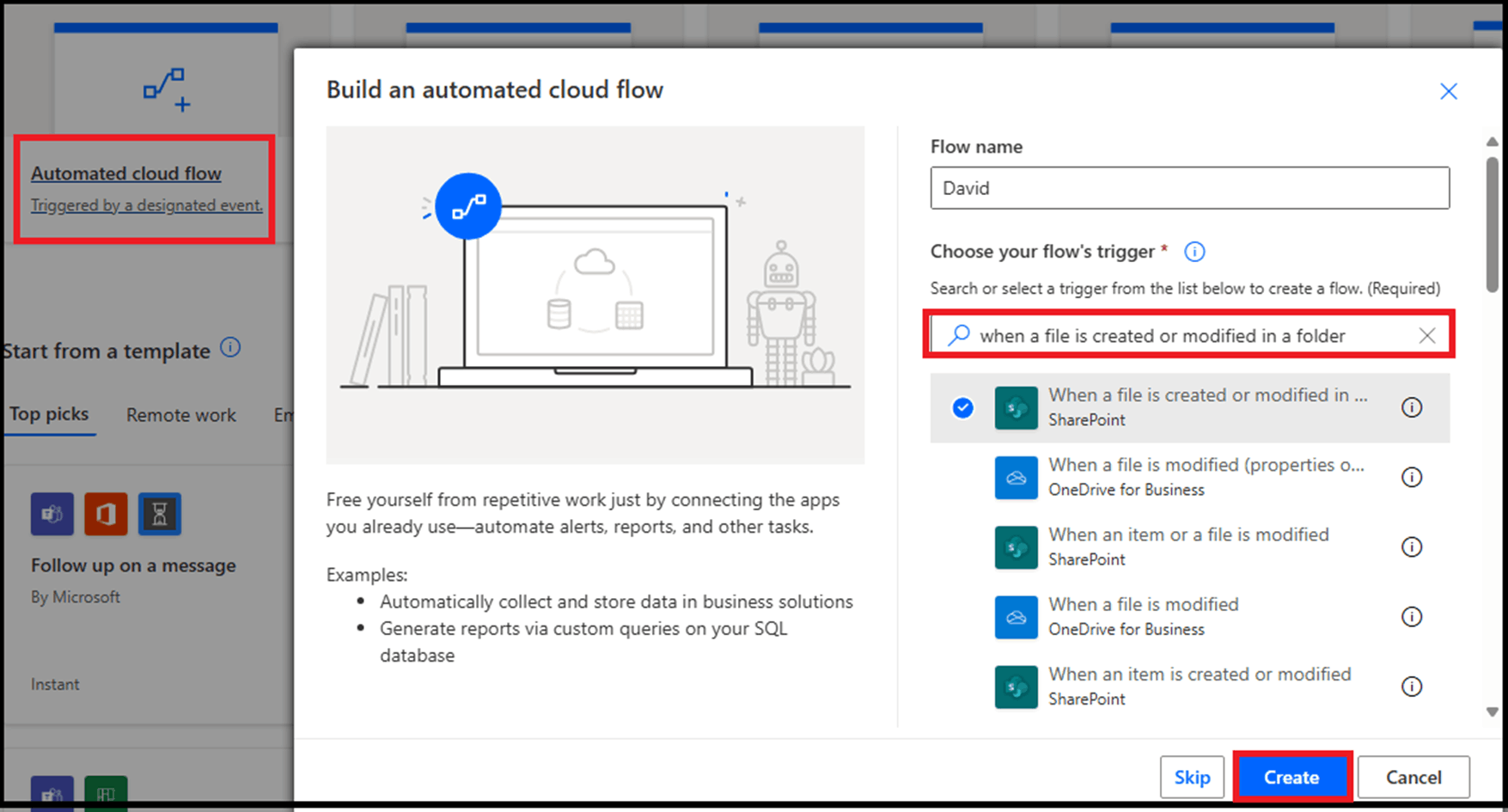Click the laptop illustration in the dialog

click(x=595, y=296)
